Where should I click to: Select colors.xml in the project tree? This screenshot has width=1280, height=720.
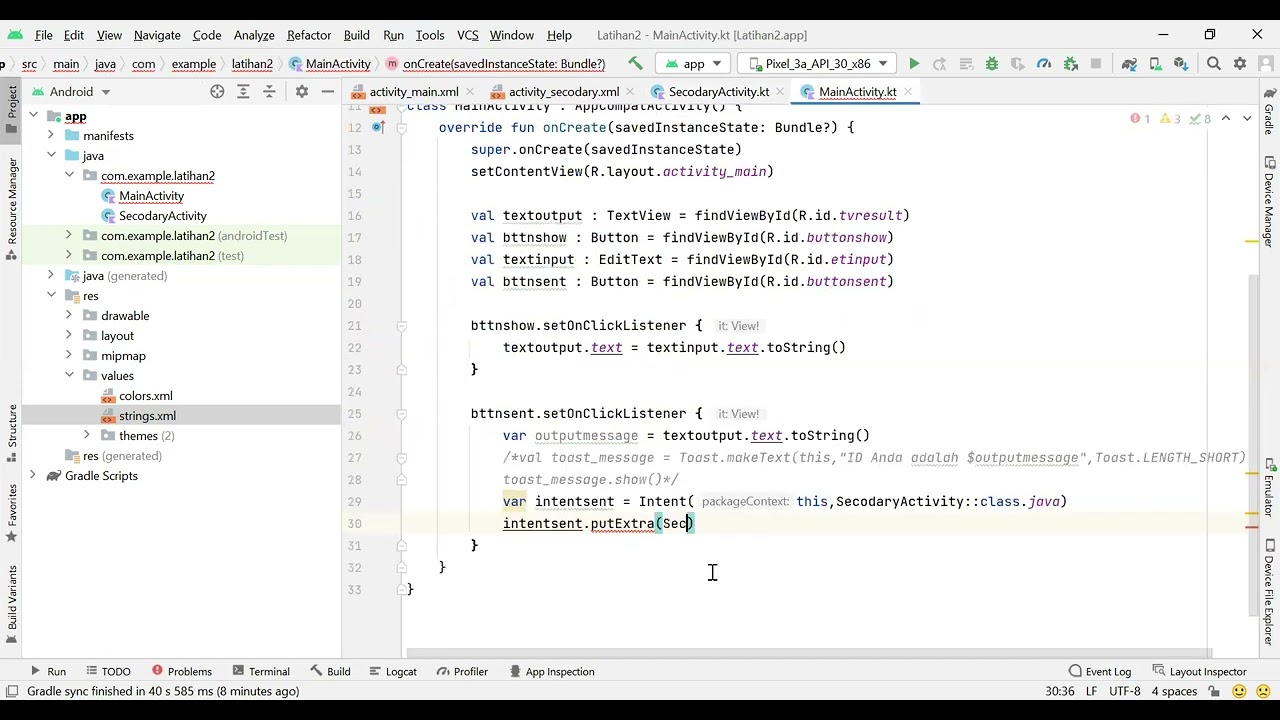[145, 396]
